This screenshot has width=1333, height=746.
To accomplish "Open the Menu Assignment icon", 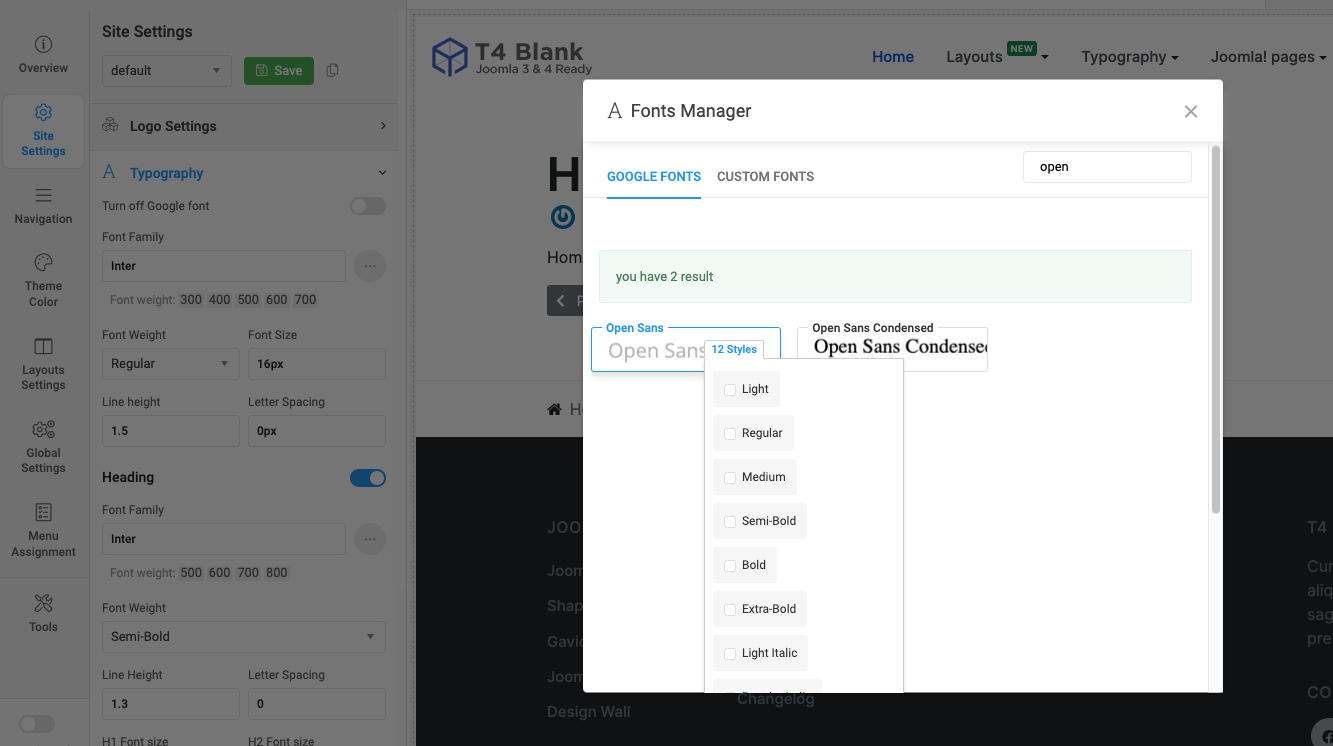I will tap(43, 513).
